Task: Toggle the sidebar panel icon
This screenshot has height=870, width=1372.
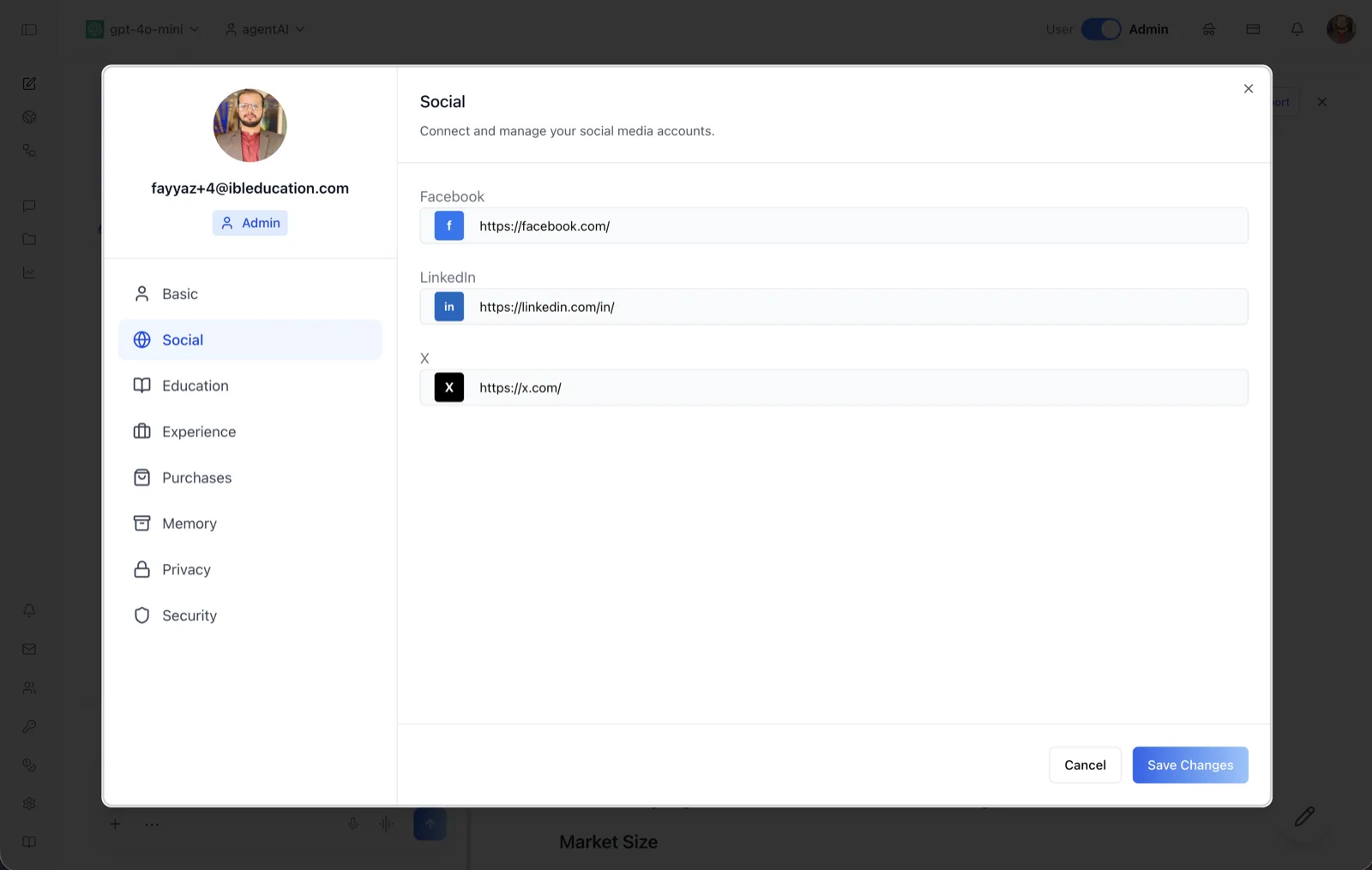Action: pyautogui.click(x=29, y=29)
